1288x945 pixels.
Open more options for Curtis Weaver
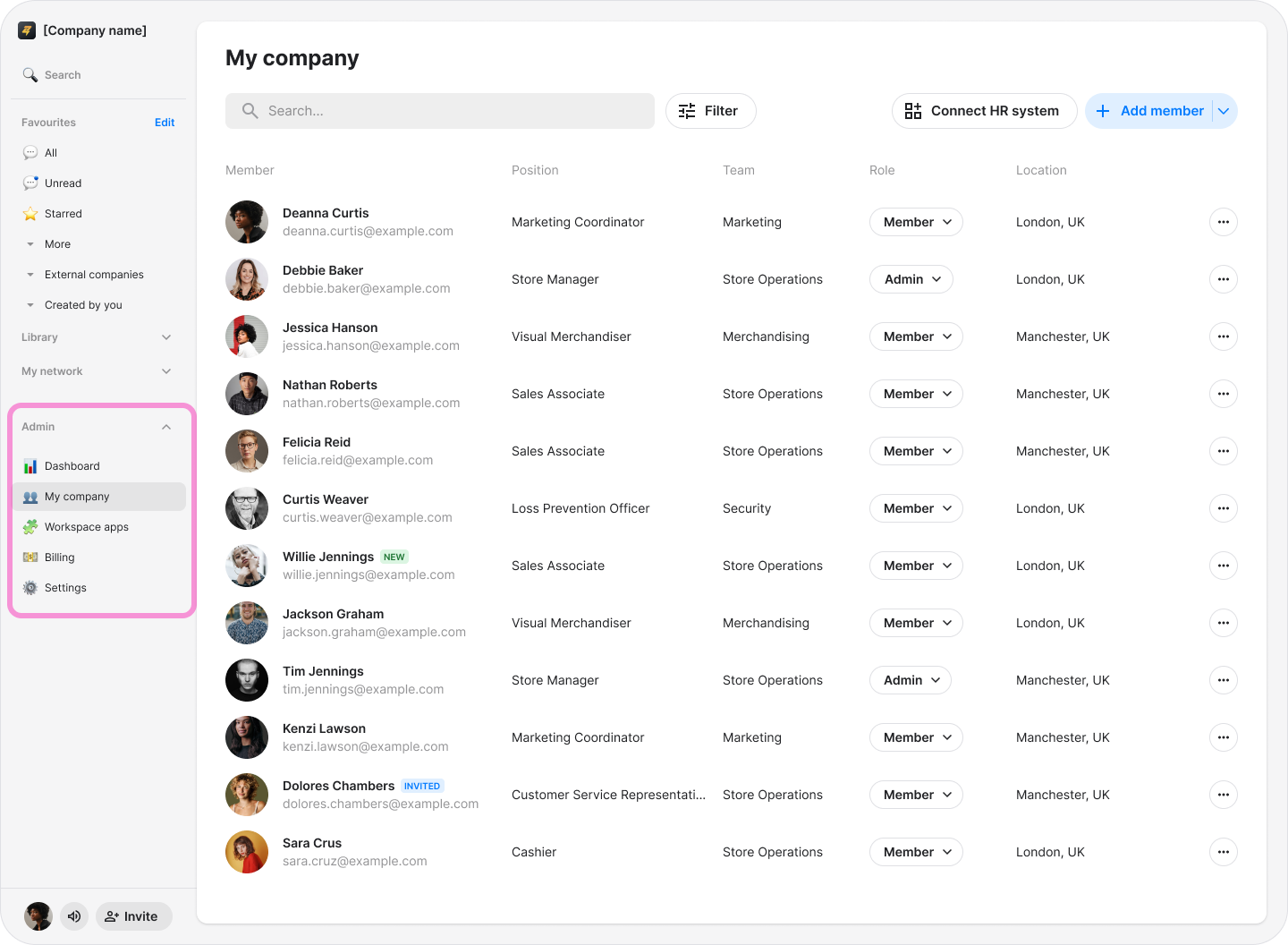1224,508
